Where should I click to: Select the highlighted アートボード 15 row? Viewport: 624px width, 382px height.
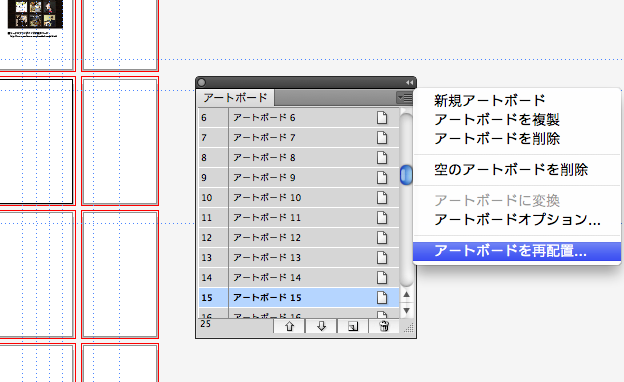point(299,297)
